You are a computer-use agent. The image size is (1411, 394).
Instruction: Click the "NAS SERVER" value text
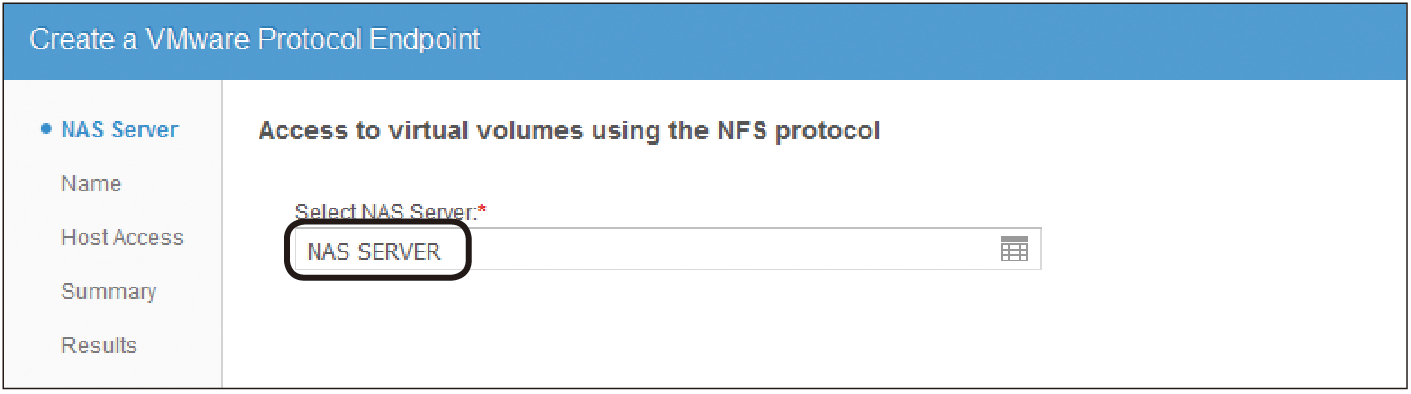point(374,251)
